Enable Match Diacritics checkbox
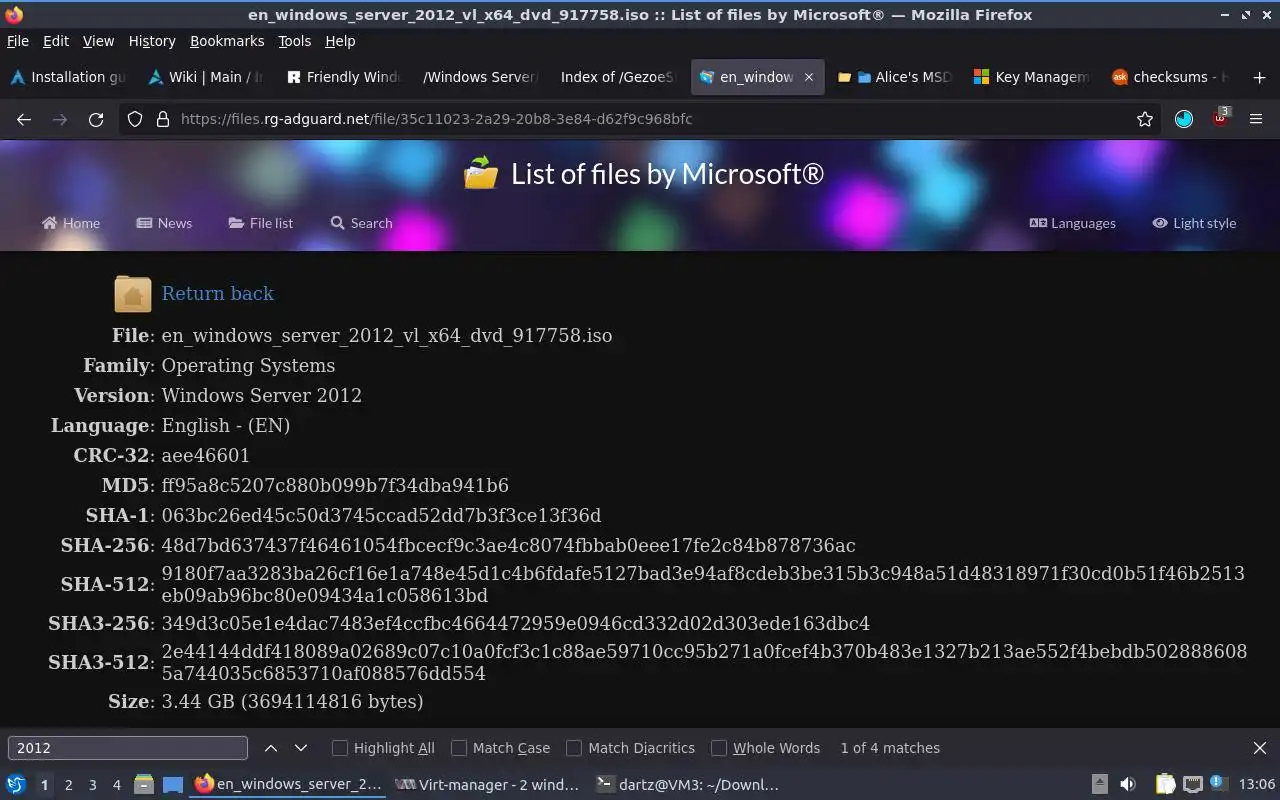 click(574, 748)
